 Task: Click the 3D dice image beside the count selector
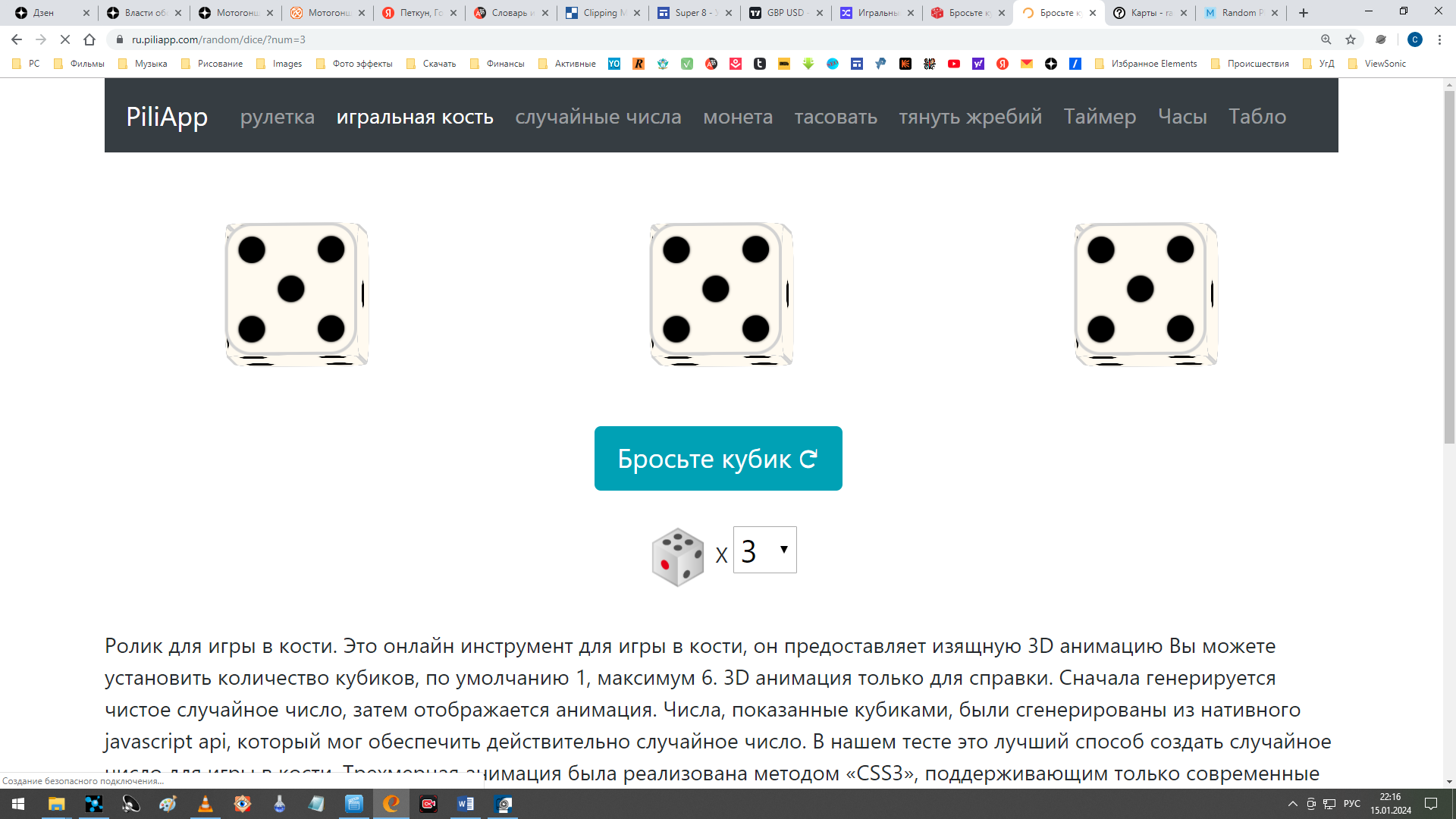click(678, 557)
